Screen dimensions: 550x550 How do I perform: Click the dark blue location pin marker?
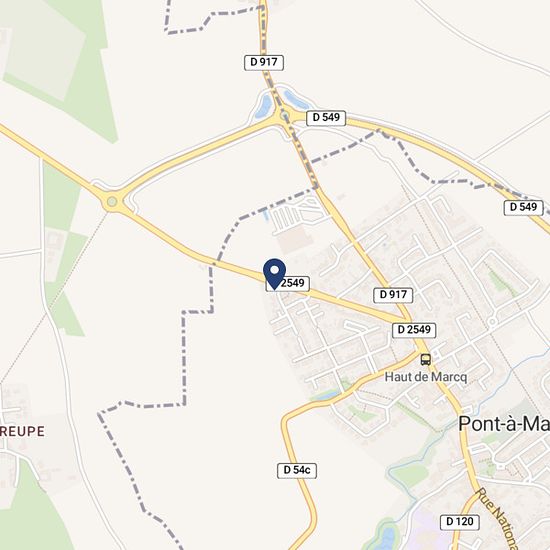[275, 274]
